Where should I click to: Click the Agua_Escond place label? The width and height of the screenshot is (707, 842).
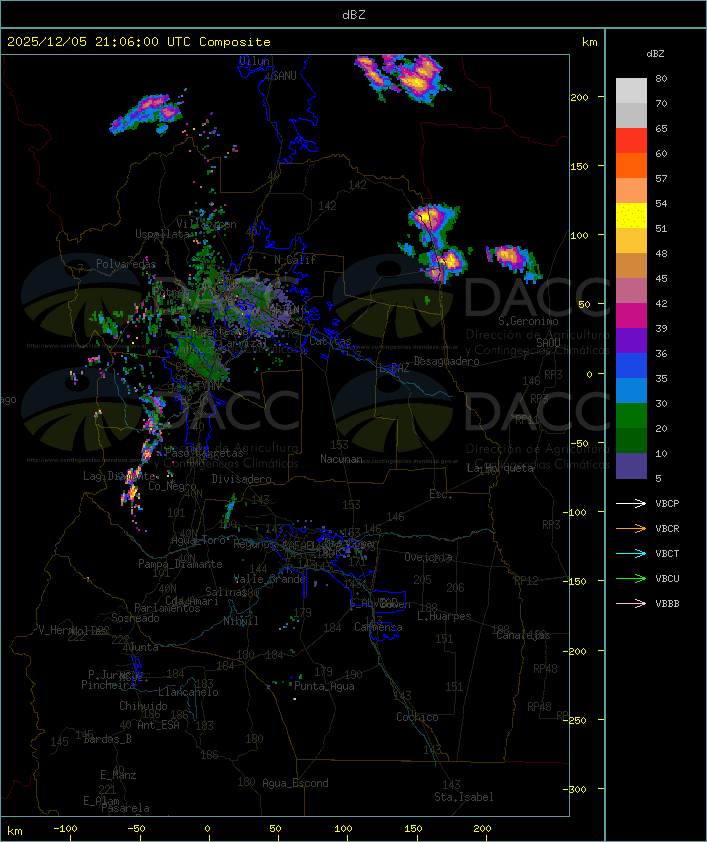tap(295, 783)
